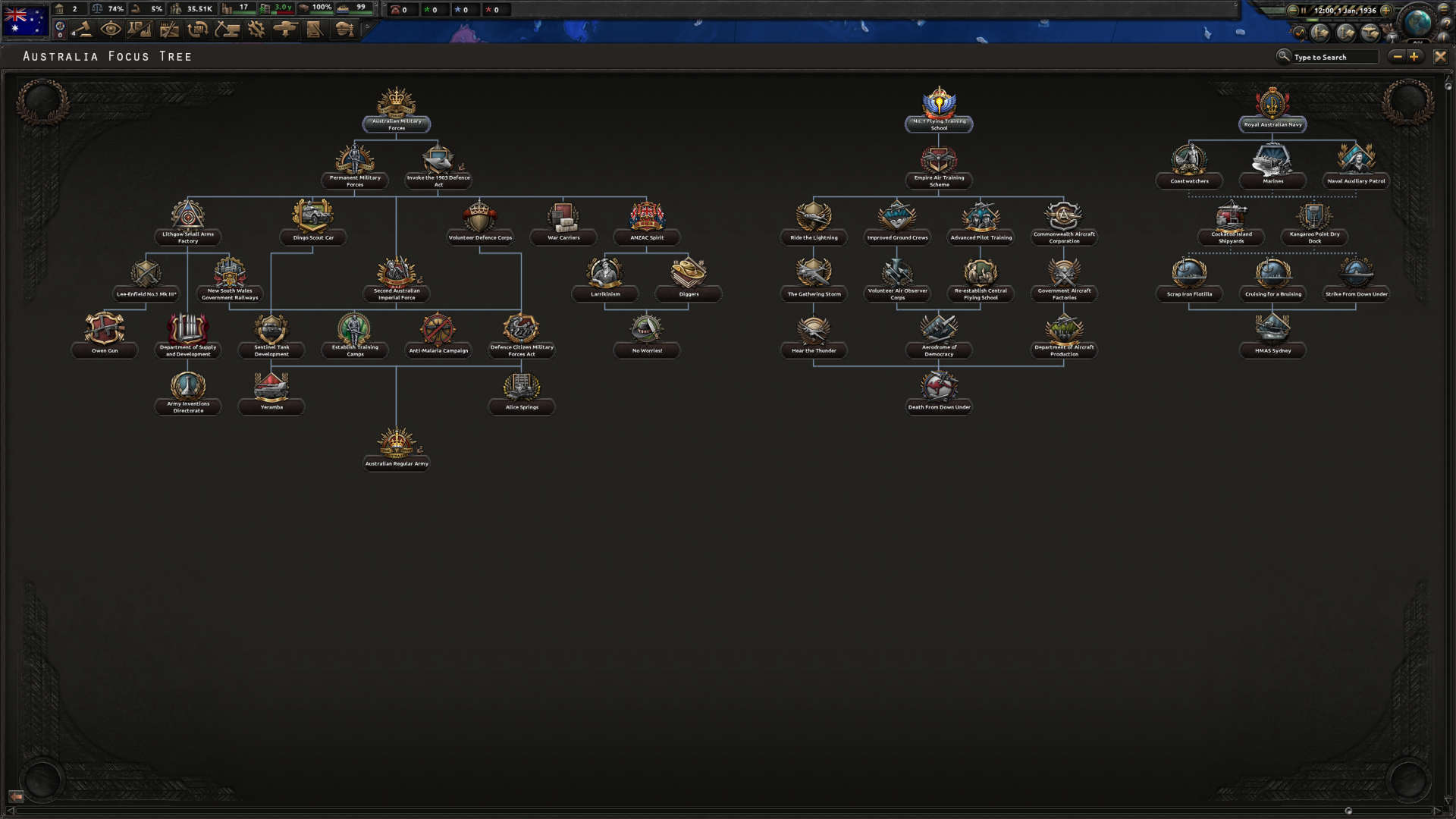The height and width of the screenshot is (819, 1456).
Task: Select the Australian Military Forces focus
Action: (397, 110)
